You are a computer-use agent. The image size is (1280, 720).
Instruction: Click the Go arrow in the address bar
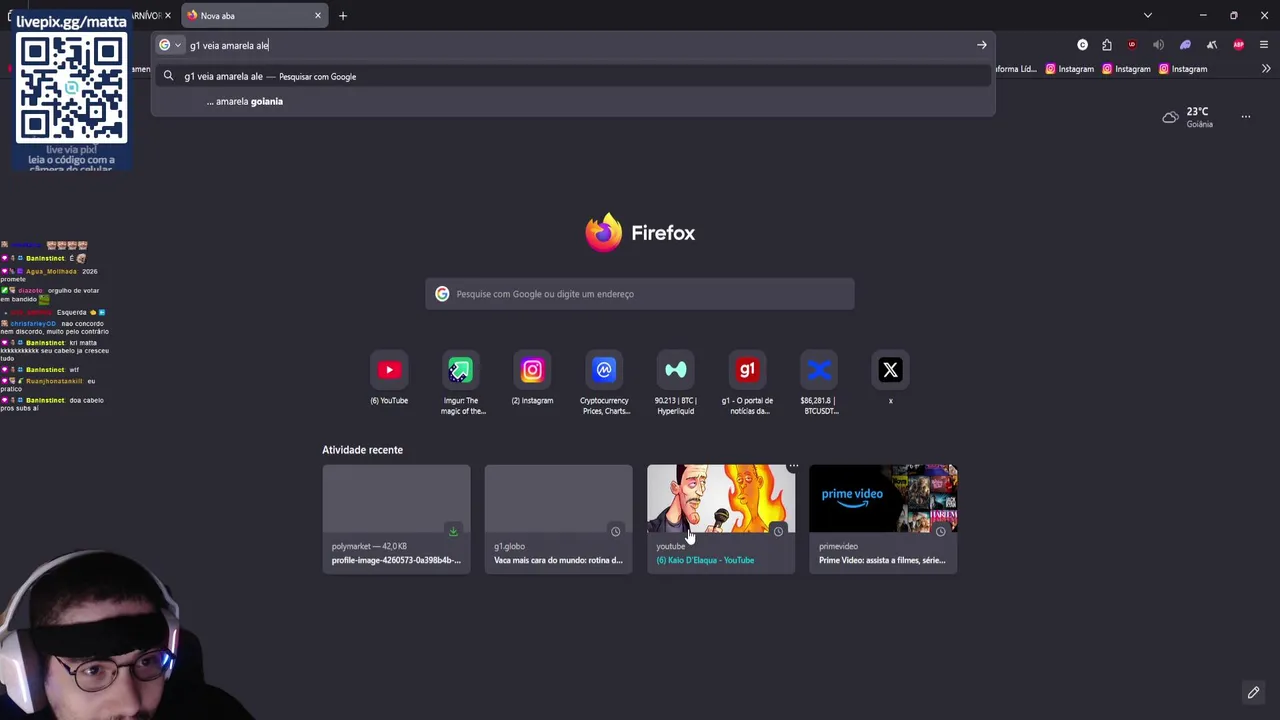981,45
